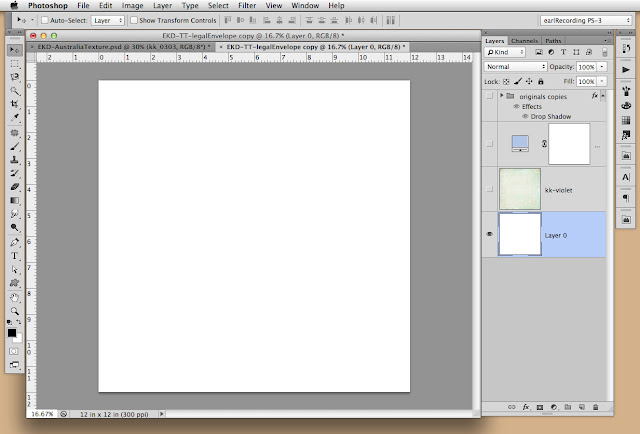Select the Brush tool
Image resolution: width=640 pixels, height=434 pixels.
(14, 147)
